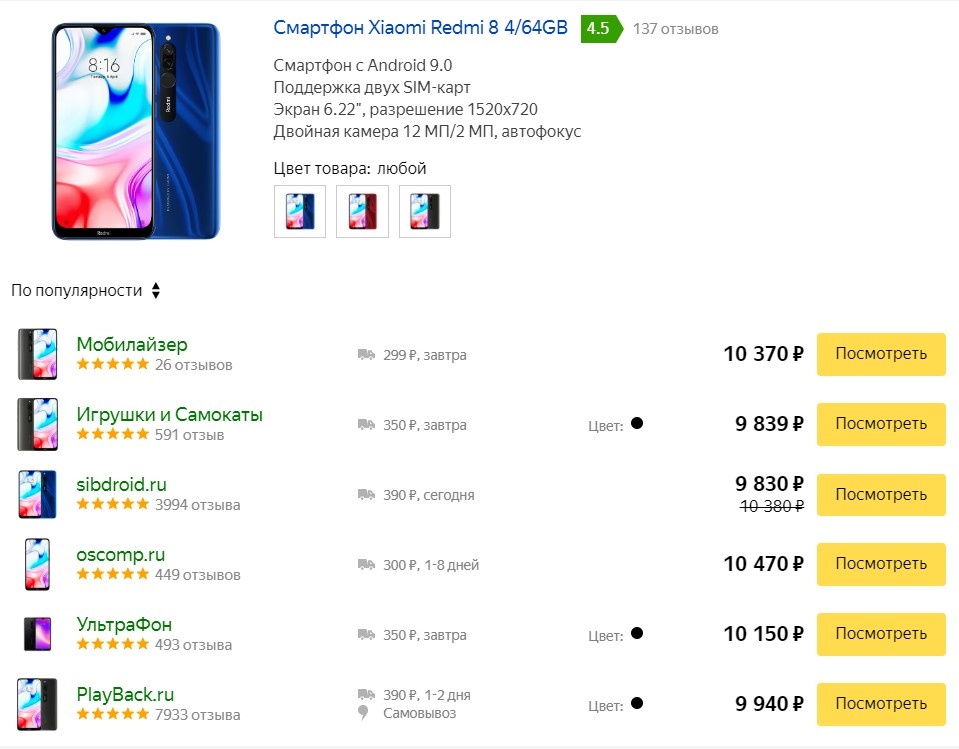
Task: Click the red phone color thumbnail
Action: coord(362,211)
